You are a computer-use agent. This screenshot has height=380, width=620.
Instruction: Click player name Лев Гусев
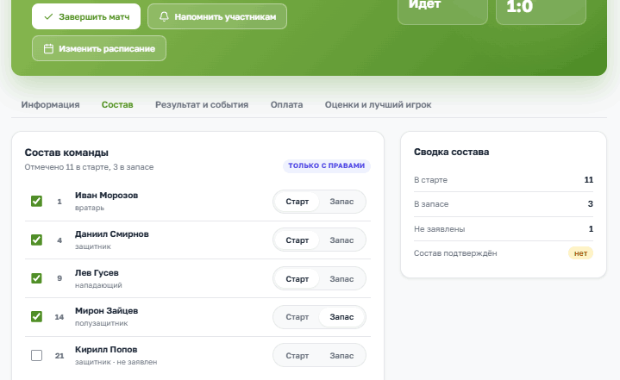[97, 273]
